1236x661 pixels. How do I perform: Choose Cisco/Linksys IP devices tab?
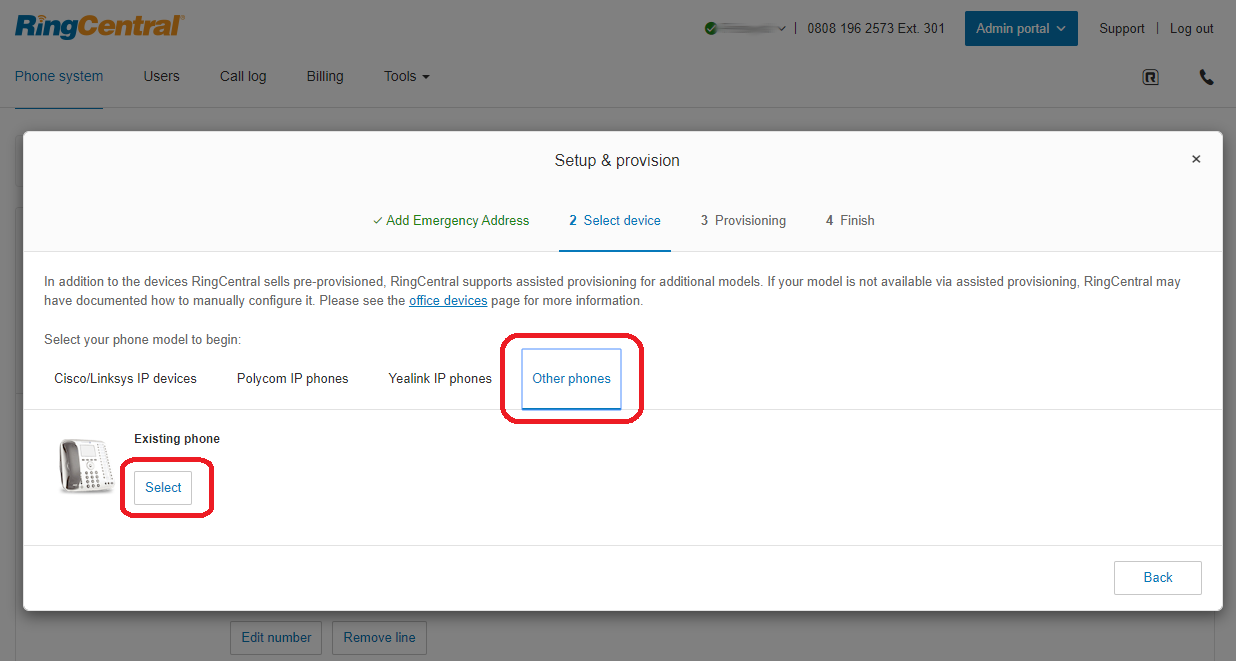coord(125,379)
